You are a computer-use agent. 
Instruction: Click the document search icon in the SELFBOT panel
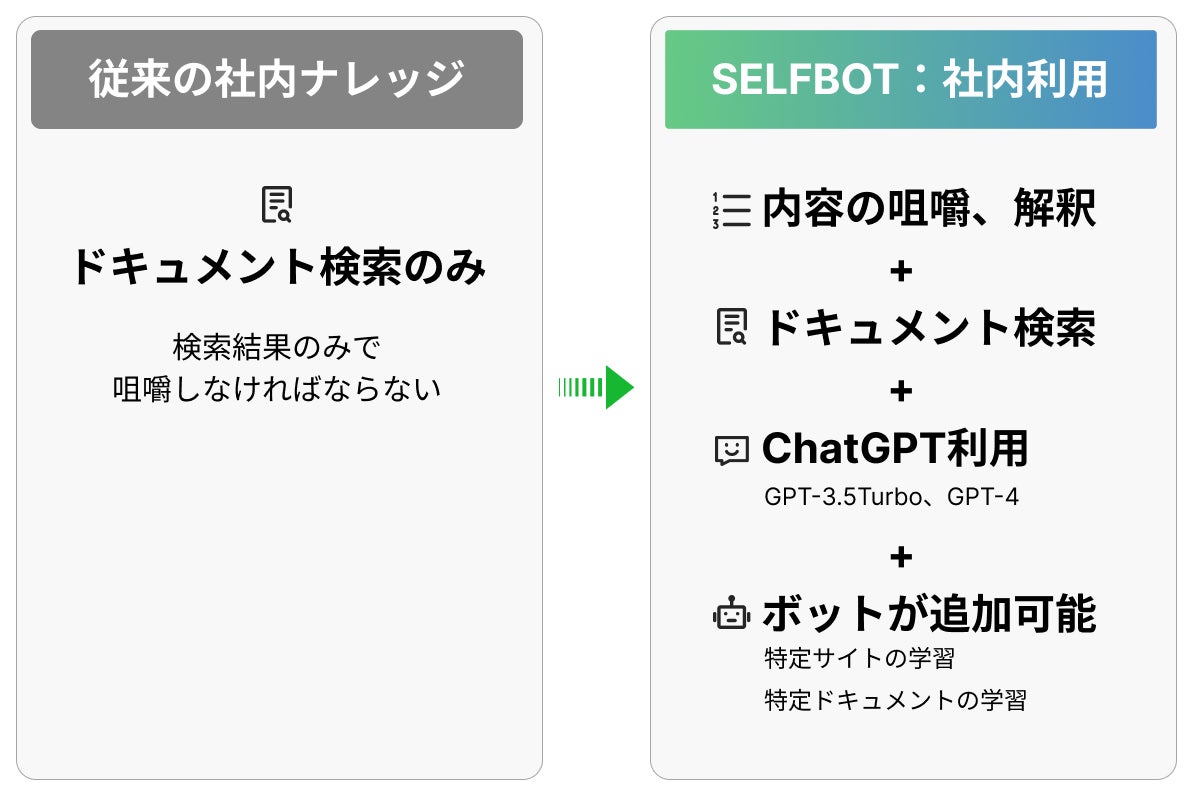click(x=732, y=328)
